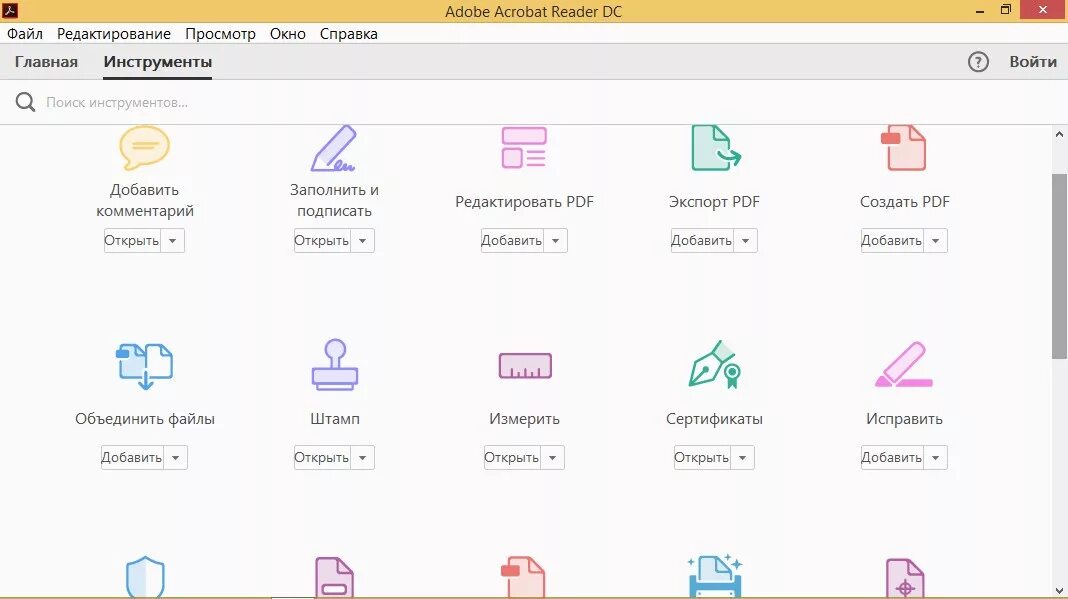
Task: Click the Export PDF icon
Action: tap(715, 148)
